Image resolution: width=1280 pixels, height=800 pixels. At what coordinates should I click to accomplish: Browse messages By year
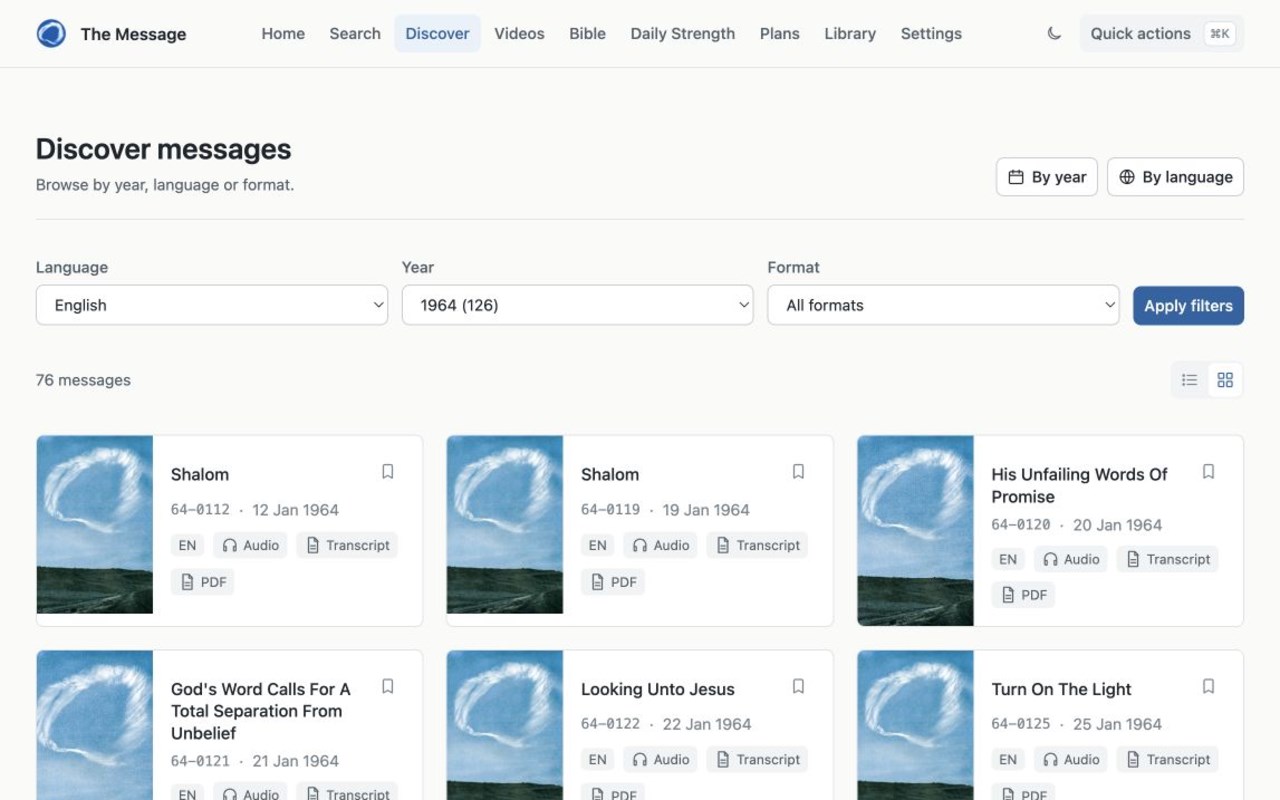tap(1047, 177)
